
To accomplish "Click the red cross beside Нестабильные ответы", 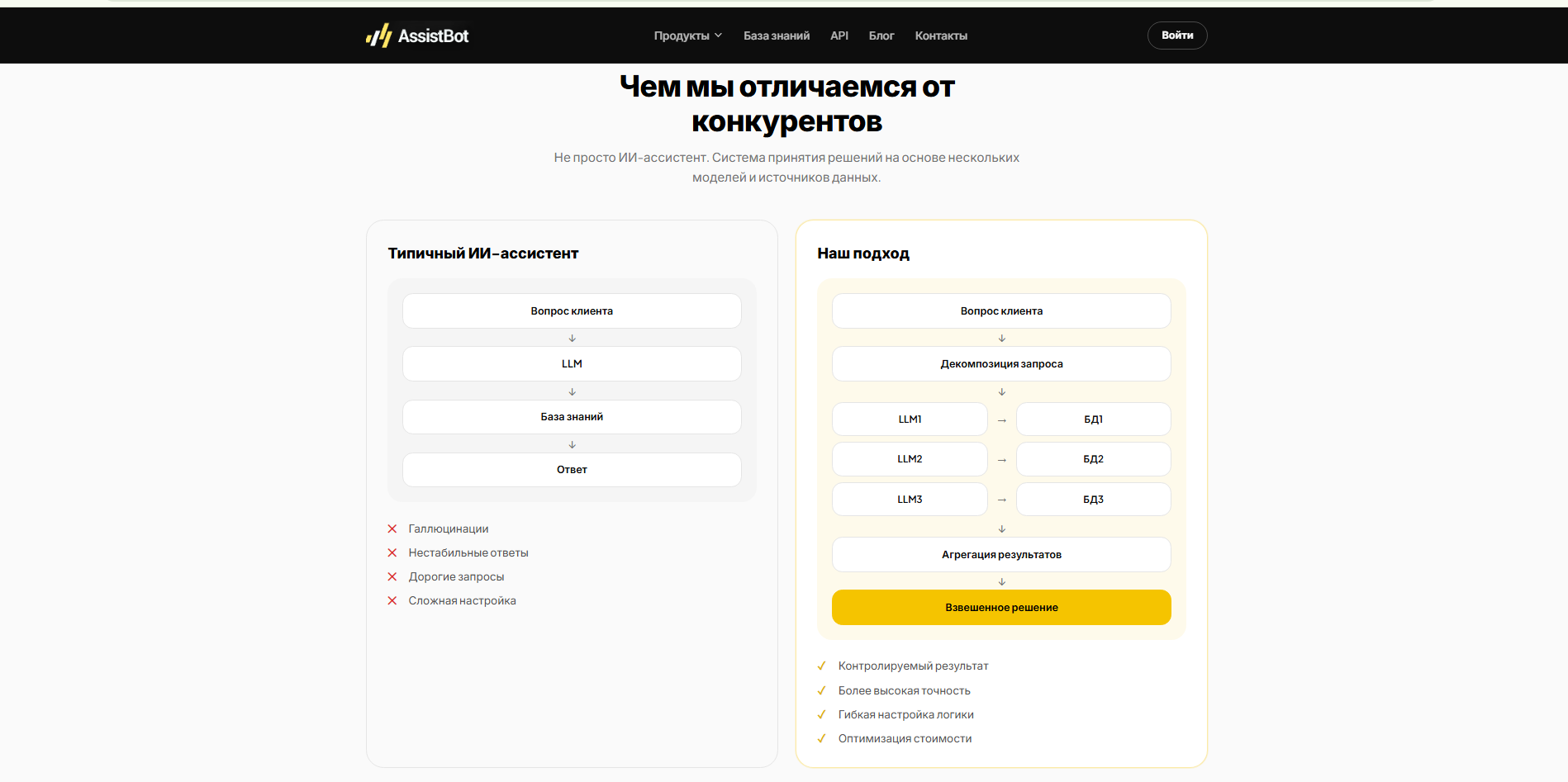I will pyautogui.click(x=392, y=552).
